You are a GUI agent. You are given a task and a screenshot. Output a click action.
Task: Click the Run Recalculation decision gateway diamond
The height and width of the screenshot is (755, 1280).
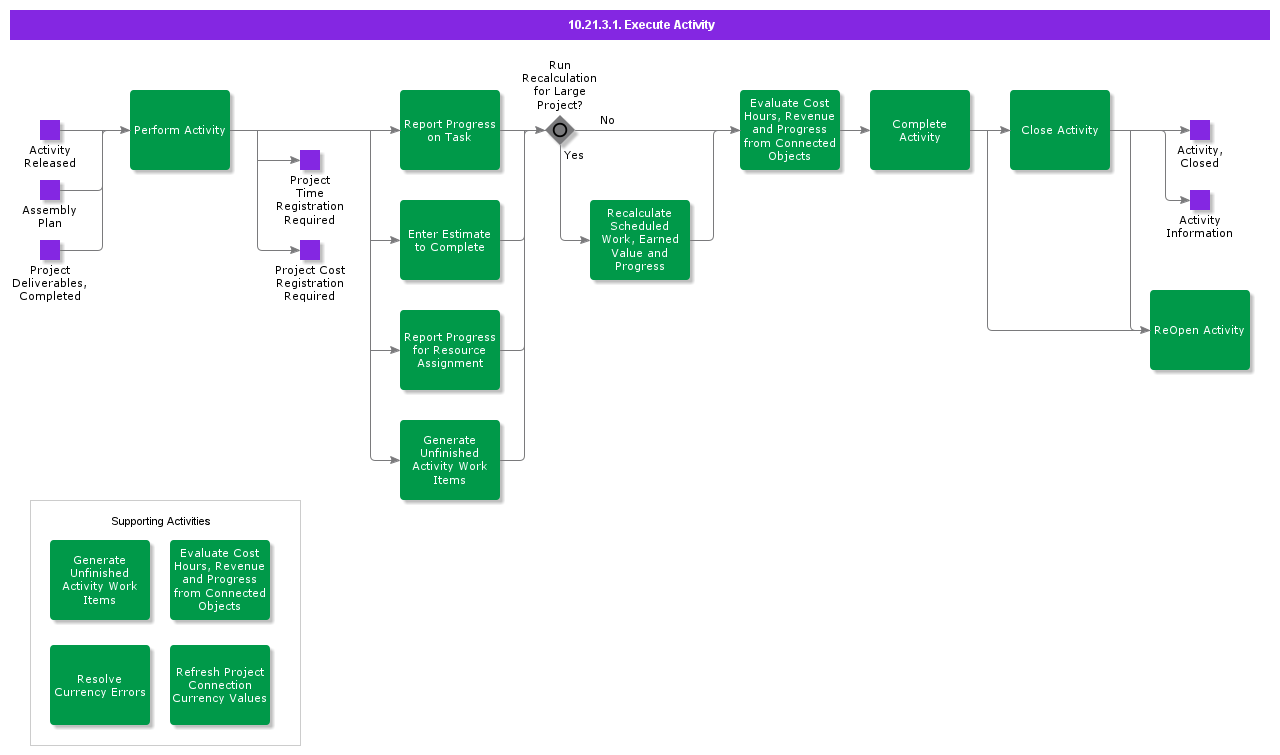click(x=560, y=130)
